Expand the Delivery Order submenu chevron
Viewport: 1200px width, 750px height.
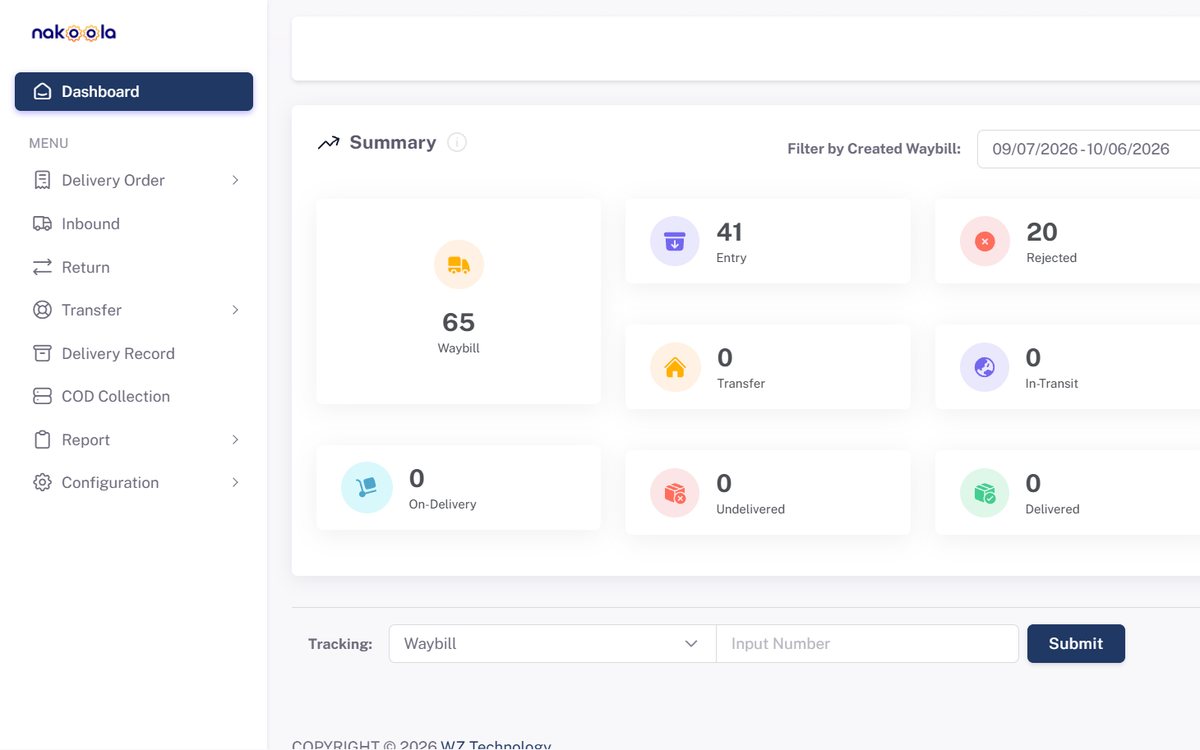[x=235, y=180]
